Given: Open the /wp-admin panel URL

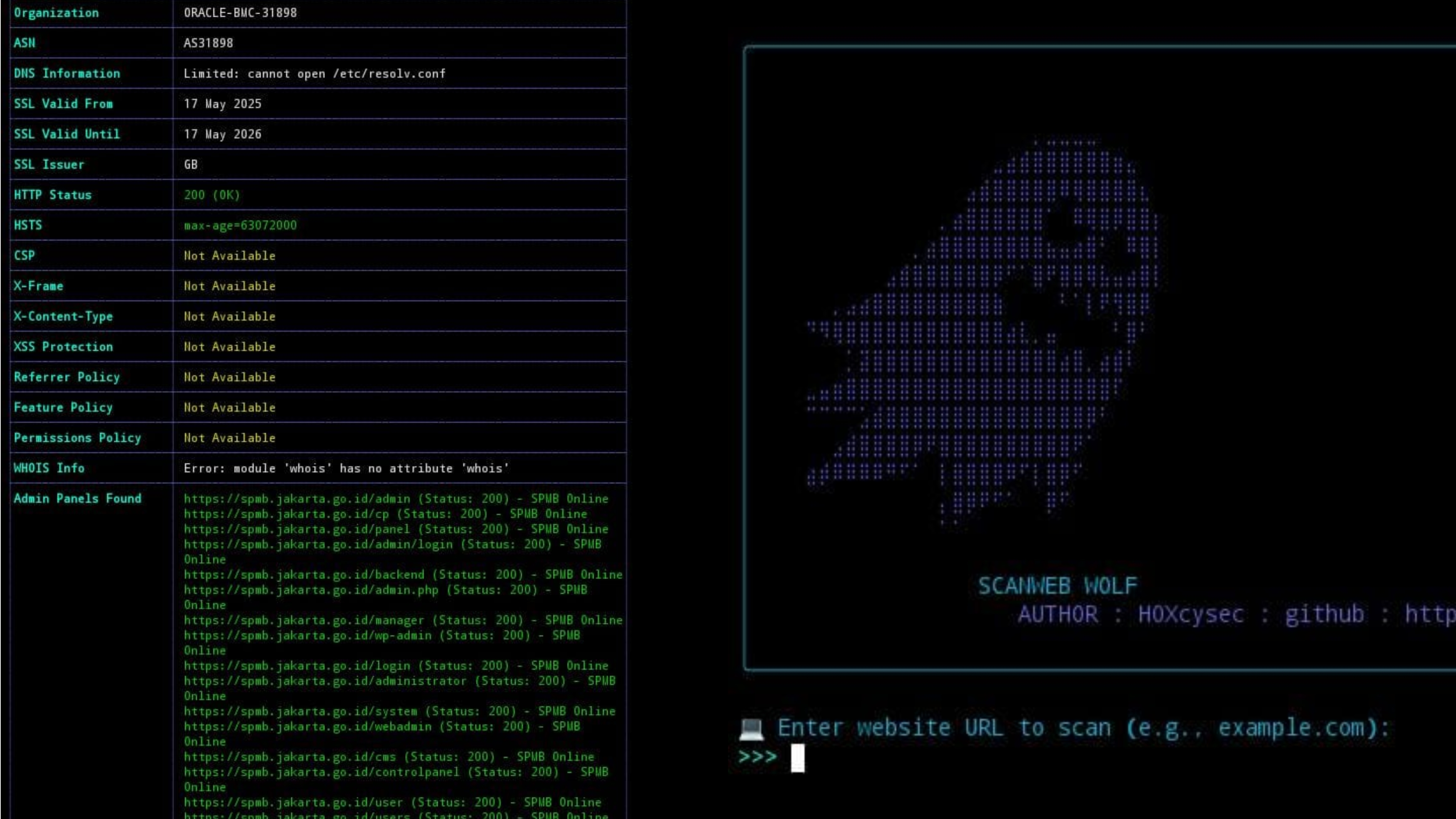Looking at the screenshot, I should (x=307, y=635).
